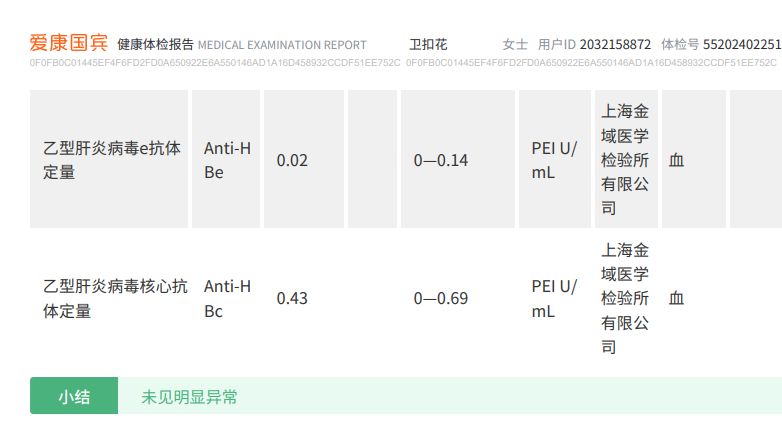Image resolution: width=782 pixels, height=424 pixels.
Task: Select the result value 0.02
Action: coord(292,160)
